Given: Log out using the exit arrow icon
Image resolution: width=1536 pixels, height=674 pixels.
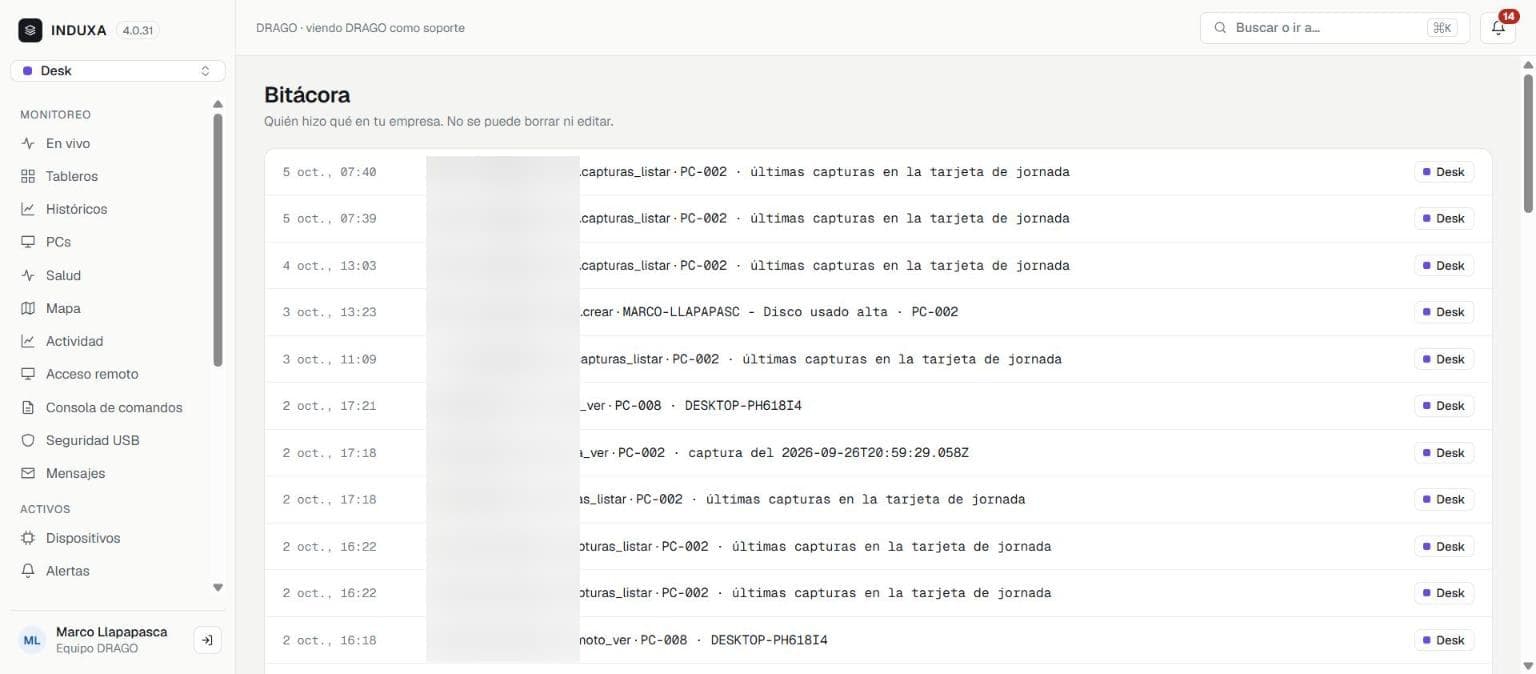Looking at the screenshot, I should pos(207,640).
